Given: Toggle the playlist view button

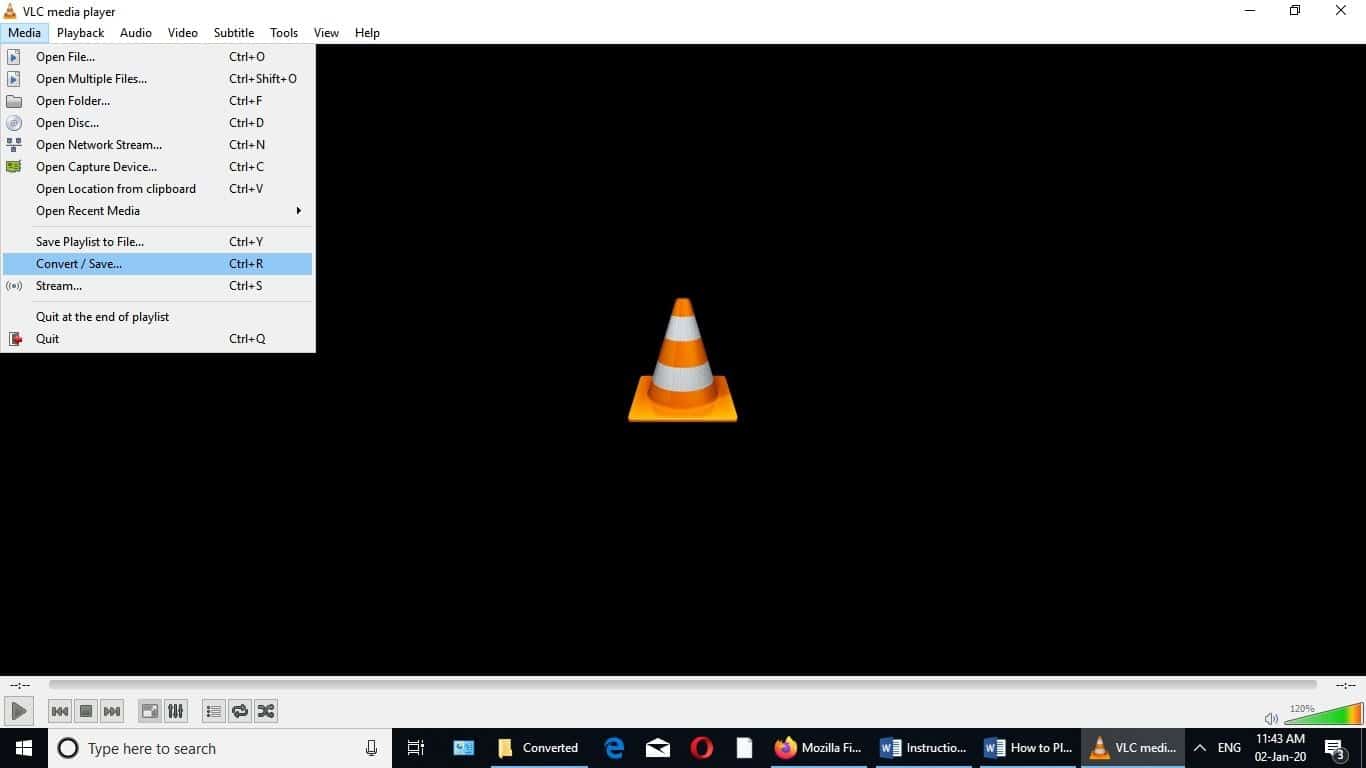Looking at the screenshot, I should [x=213, y=711].
